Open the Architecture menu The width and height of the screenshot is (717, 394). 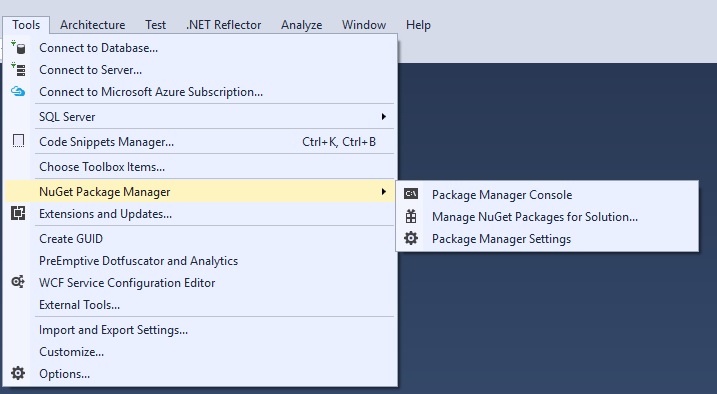click(x=92, y=25)
